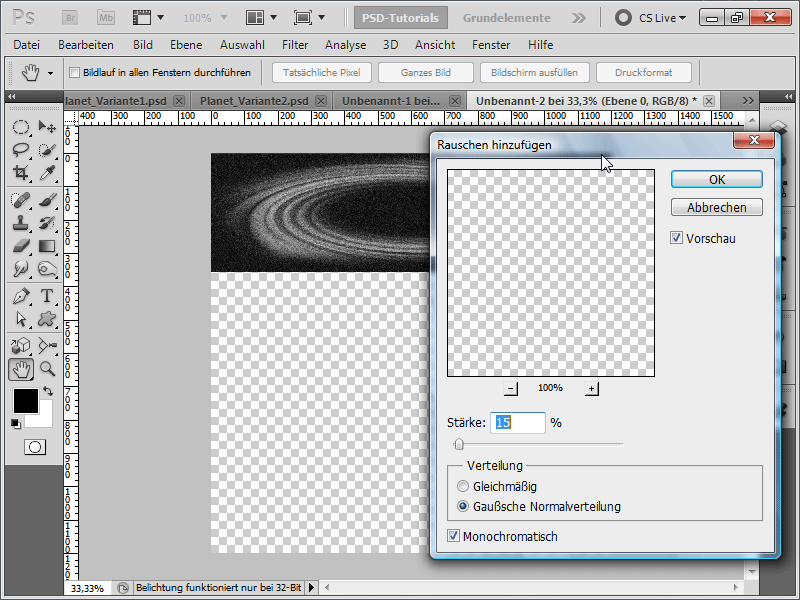Select the Clone Stamp tool
The height and width of the screenshot is (600, 800).
point(20,223)
